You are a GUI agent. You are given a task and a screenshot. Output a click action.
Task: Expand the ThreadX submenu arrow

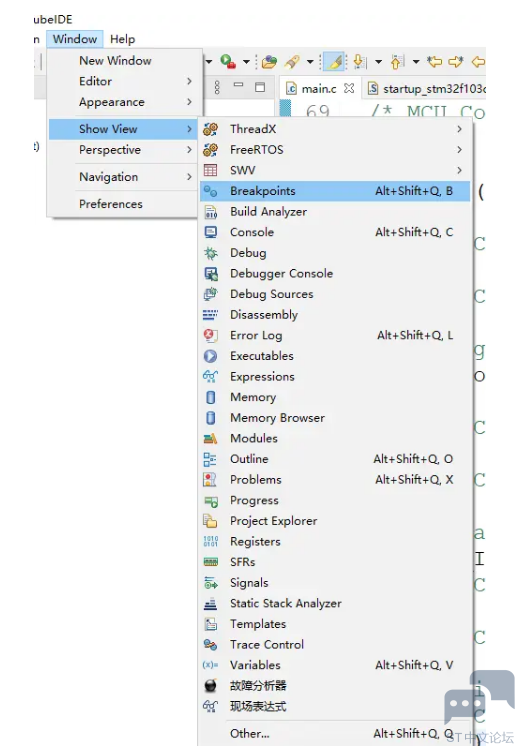click(460, 129)
